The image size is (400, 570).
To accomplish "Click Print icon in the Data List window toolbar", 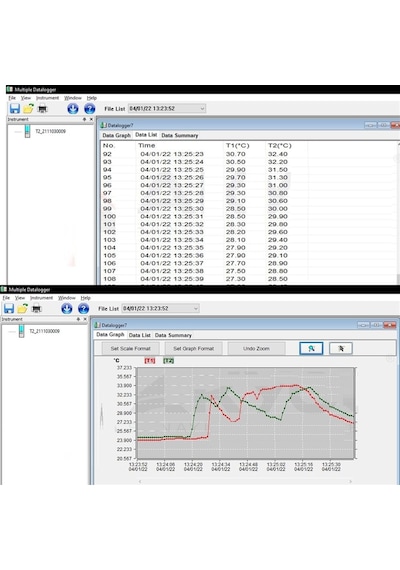I will [x=43, y=108].
